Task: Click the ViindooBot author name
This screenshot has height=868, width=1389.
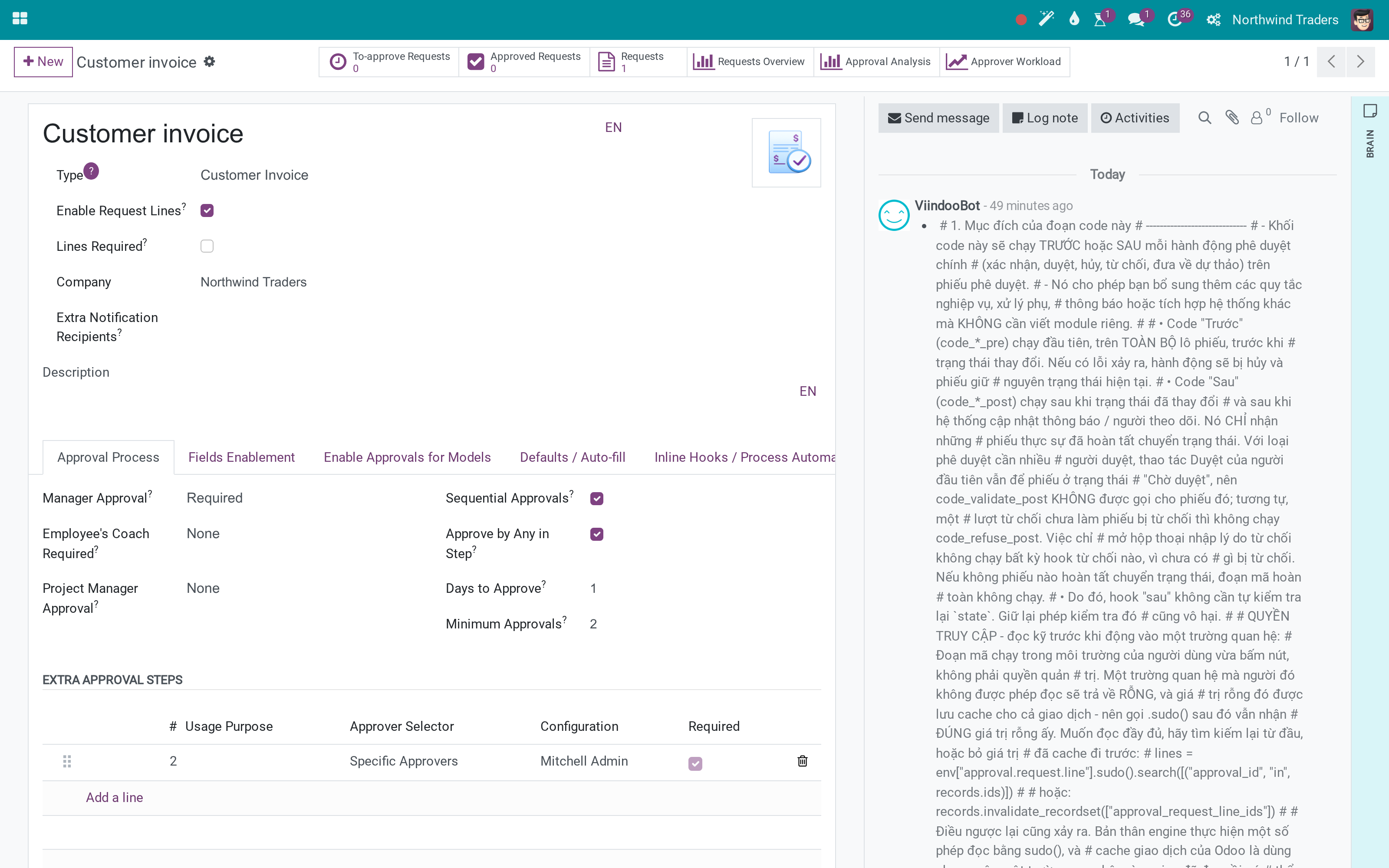Action: click(947, 206)
